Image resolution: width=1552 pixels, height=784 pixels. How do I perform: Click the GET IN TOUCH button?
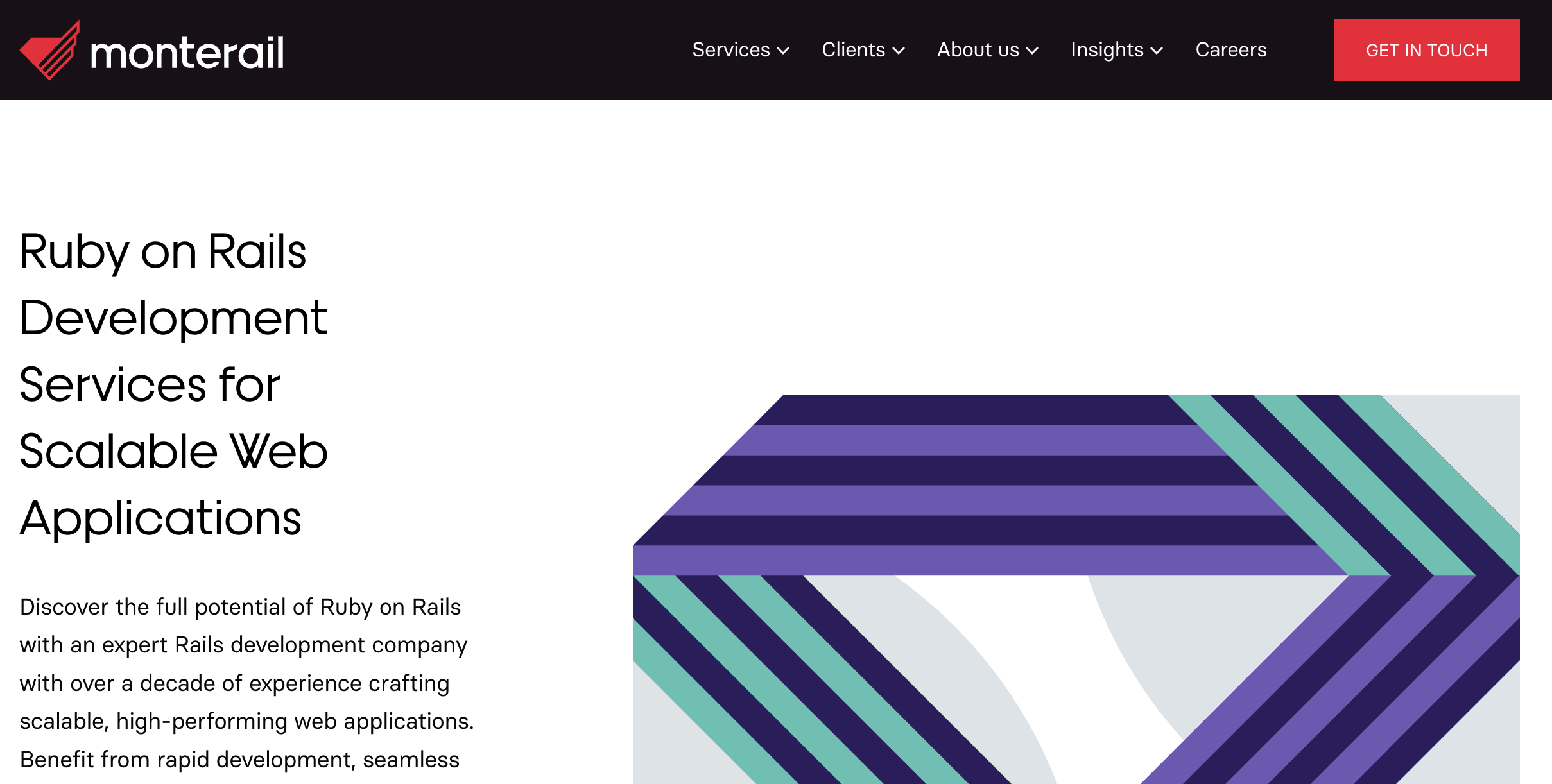pos(1426,50)
